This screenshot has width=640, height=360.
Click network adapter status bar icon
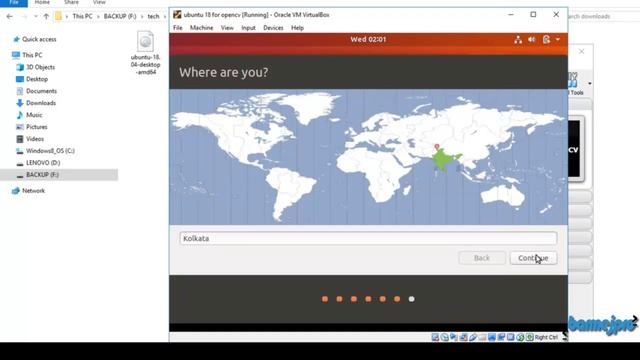[x=463, y=337]
